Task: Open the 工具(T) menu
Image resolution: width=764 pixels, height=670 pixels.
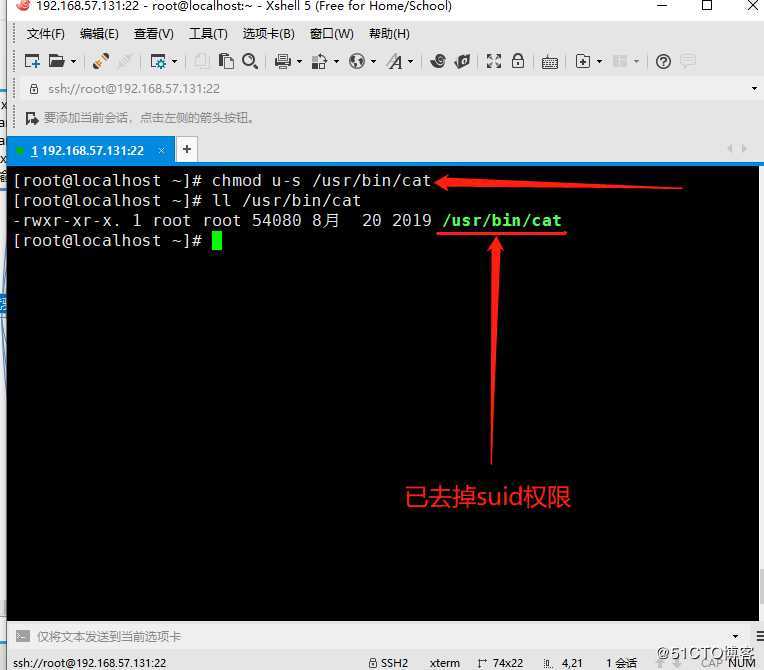Action: (x=208, y=34)
